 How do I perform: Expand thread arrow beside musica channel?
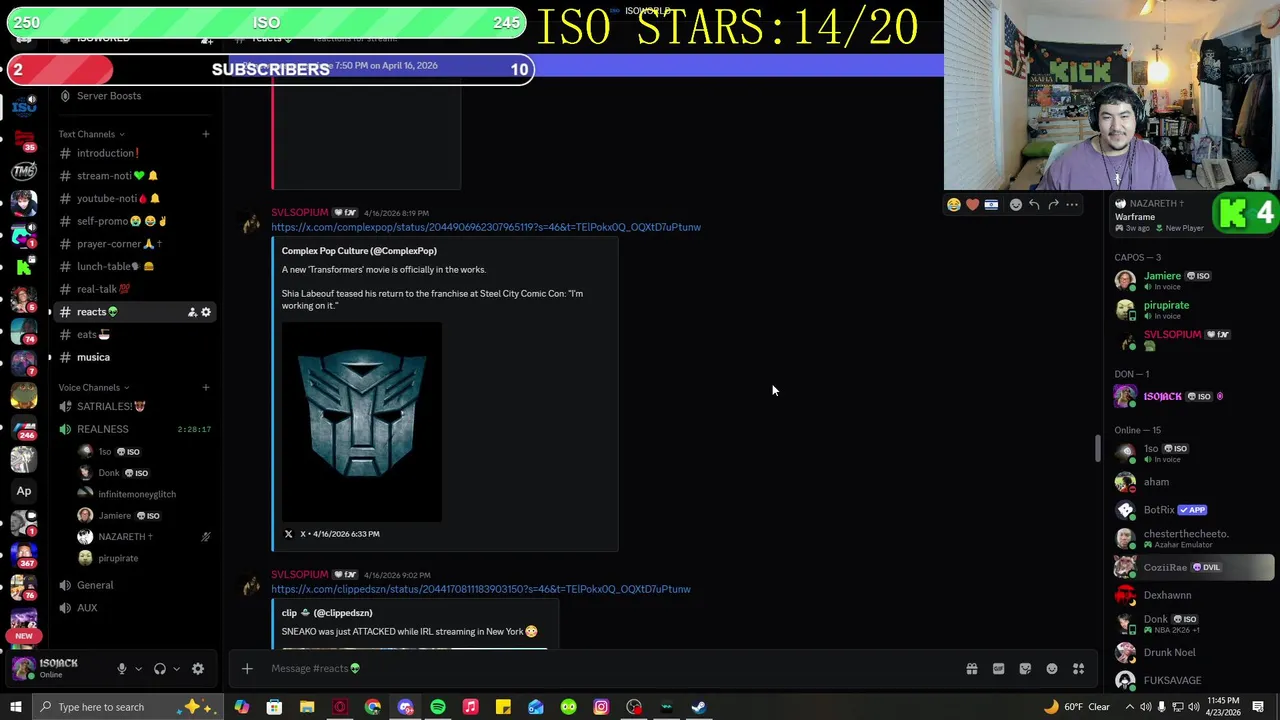(x=50, y=357)
